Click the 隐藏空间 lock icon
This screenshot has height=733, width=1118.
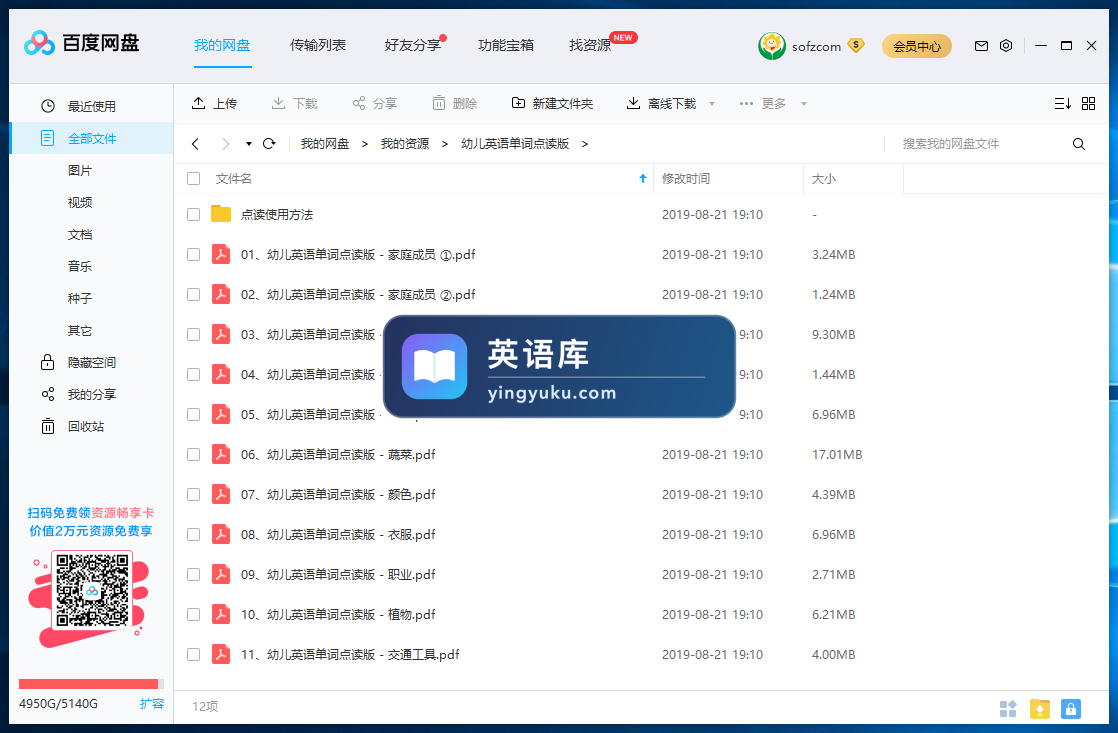click(48, 362)
